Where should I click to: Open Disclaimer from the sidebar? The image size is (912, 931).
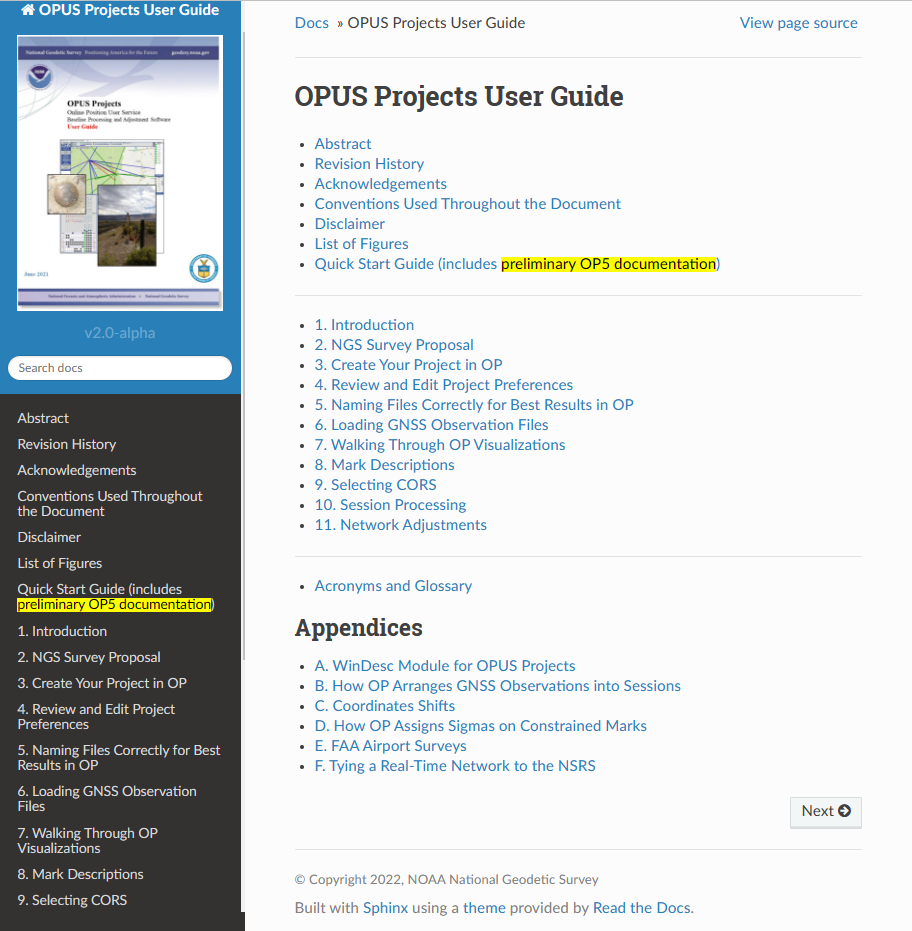click(x=49, y=537)
